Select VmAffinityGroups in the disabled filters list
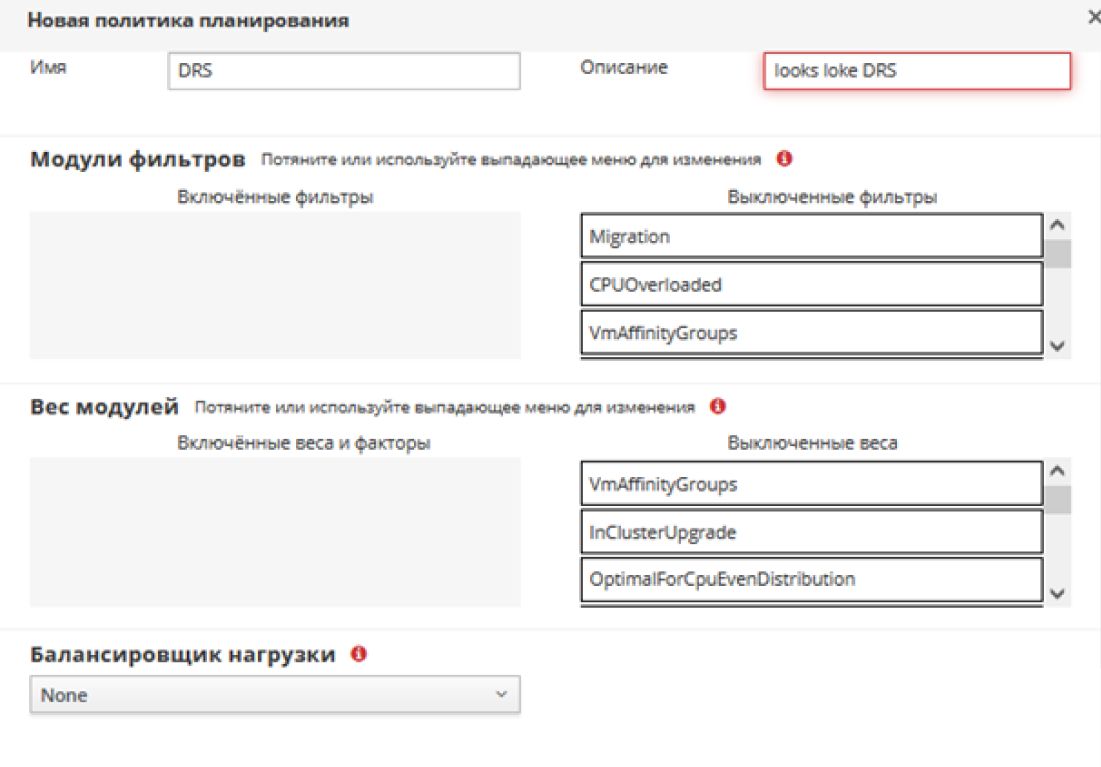 pyautogui.click(x=811, y=333)
